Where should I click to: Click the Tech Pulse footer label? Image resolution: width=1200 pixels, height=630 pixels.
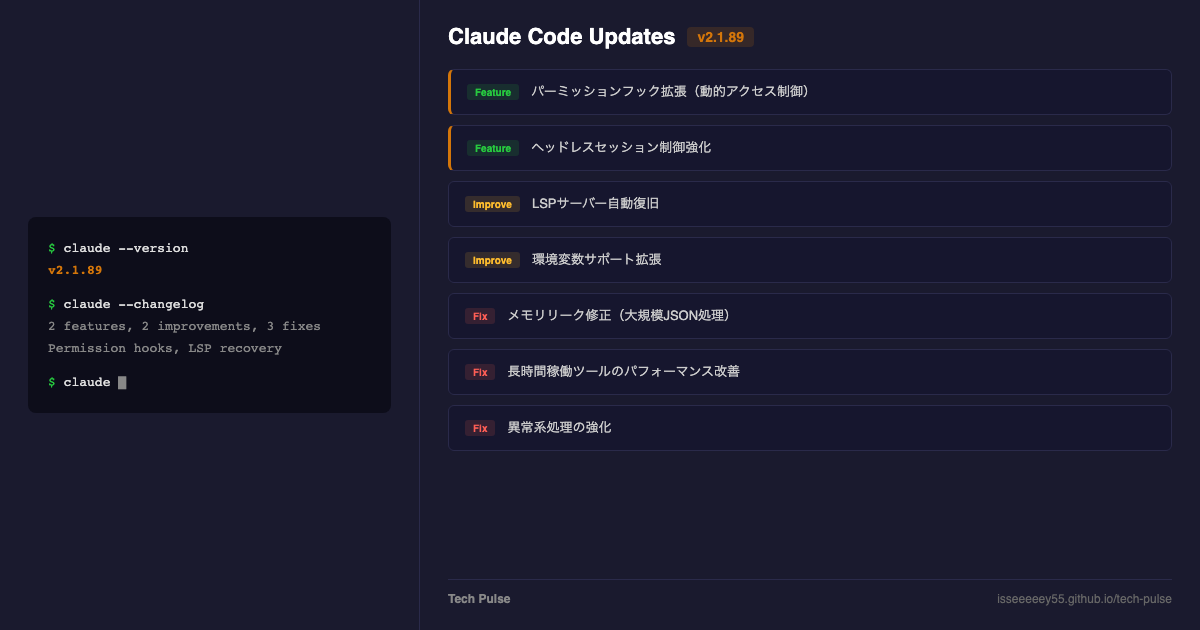pyautogui.click(x=479, y=599)
